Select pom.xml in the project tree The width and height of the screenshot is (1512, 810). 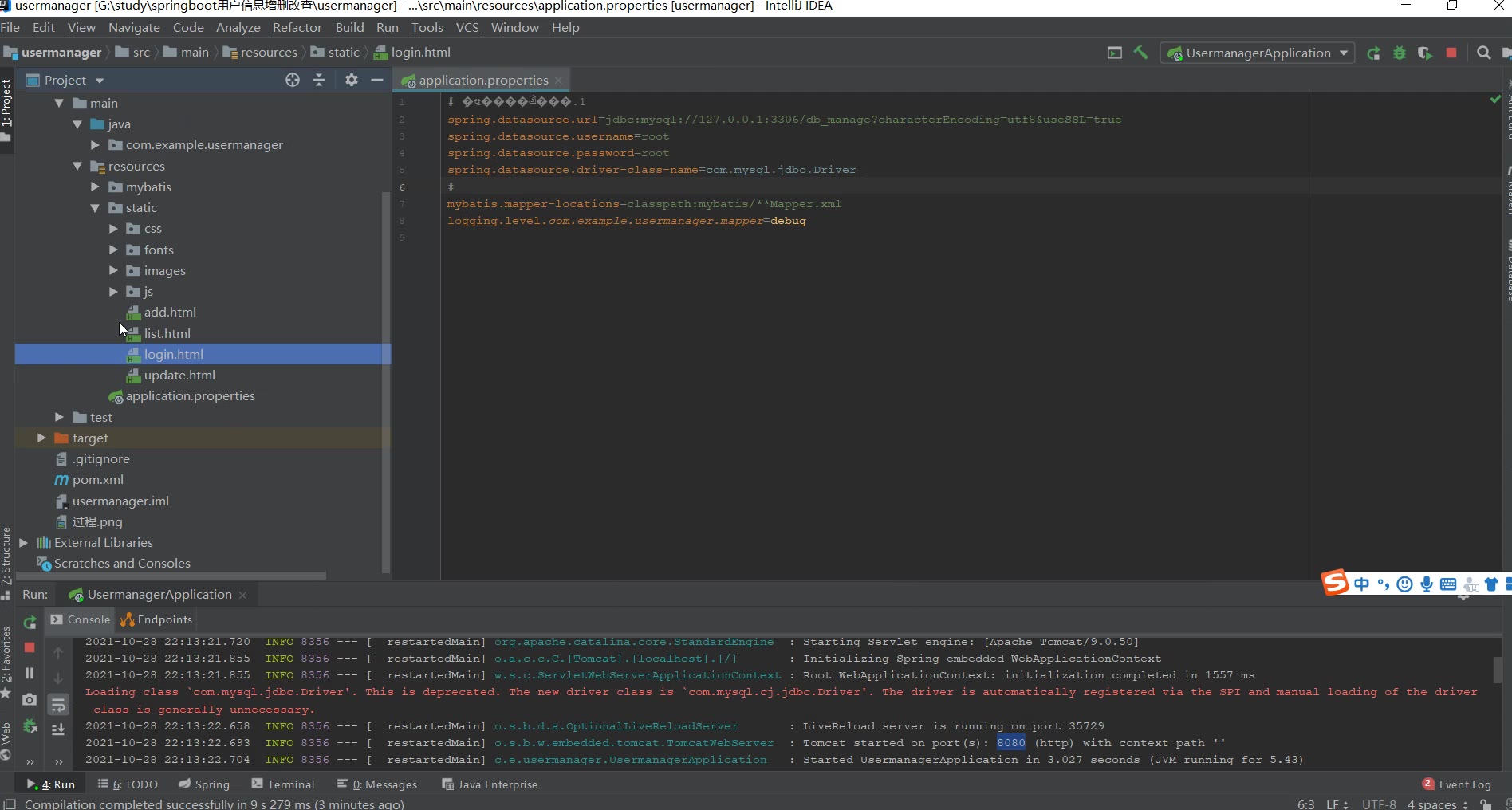click(98, 480)
